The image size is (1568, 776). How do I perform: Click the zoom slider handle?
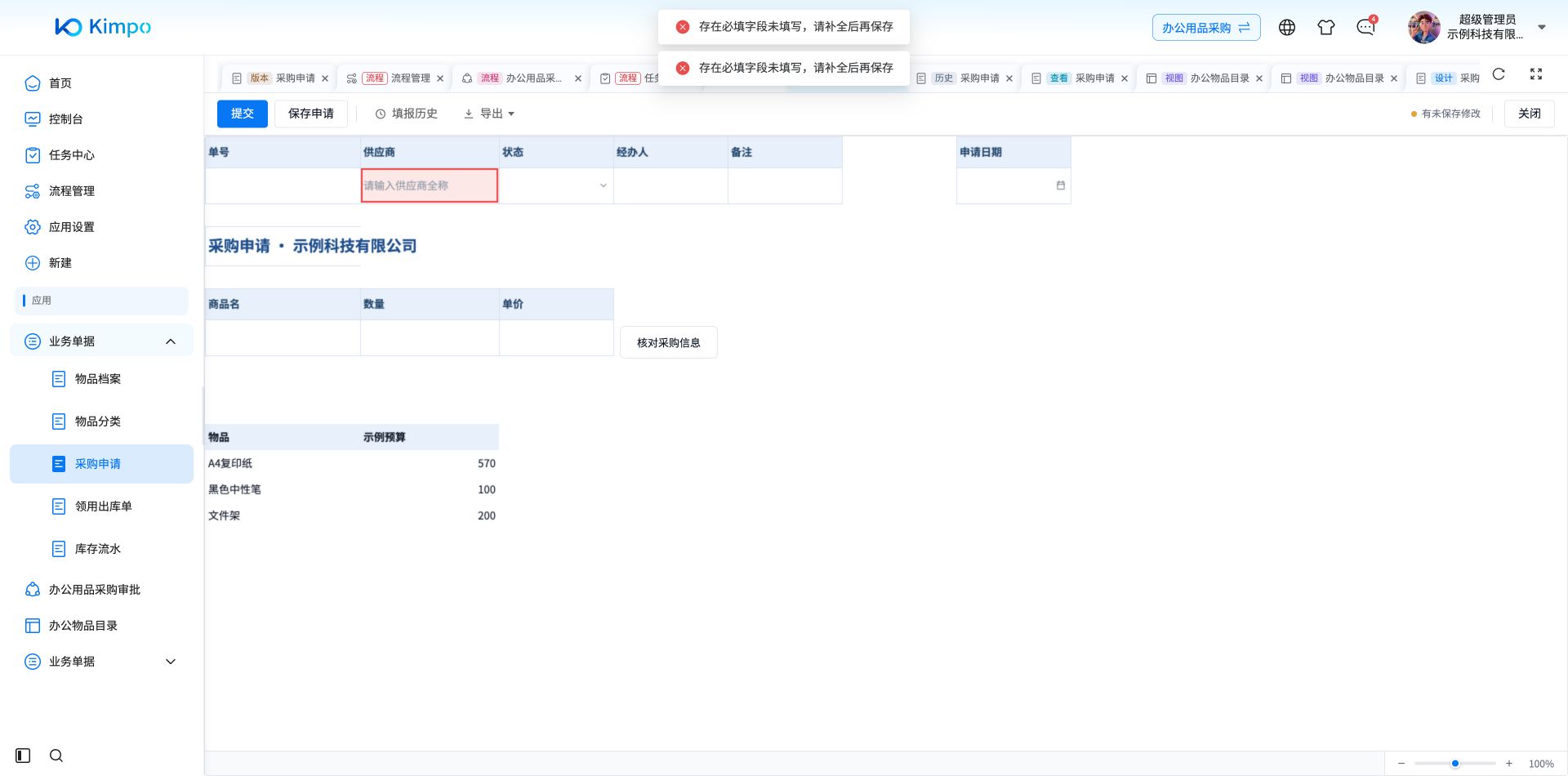click(x=1455, y=764)
